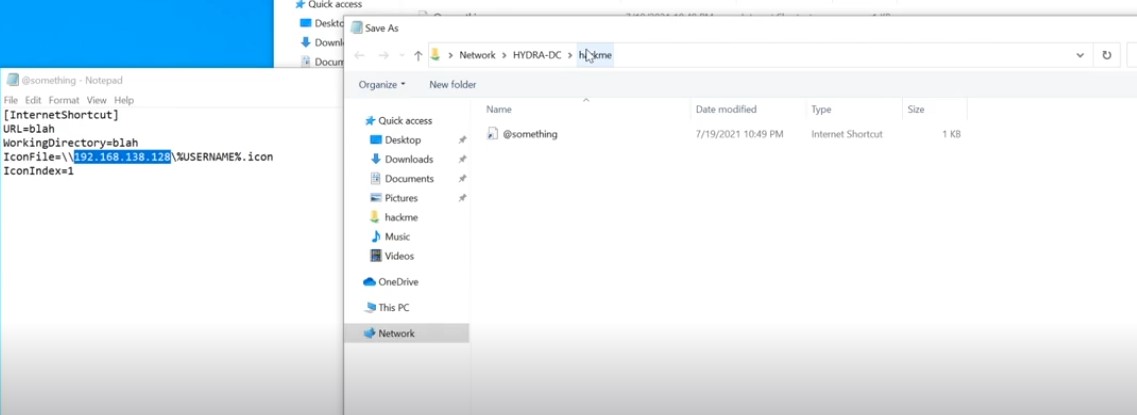Viewport: 1137px width, 415px height.
Task: Click date 7/19/2021 10:49 PM
Action: tap(739, 134)
